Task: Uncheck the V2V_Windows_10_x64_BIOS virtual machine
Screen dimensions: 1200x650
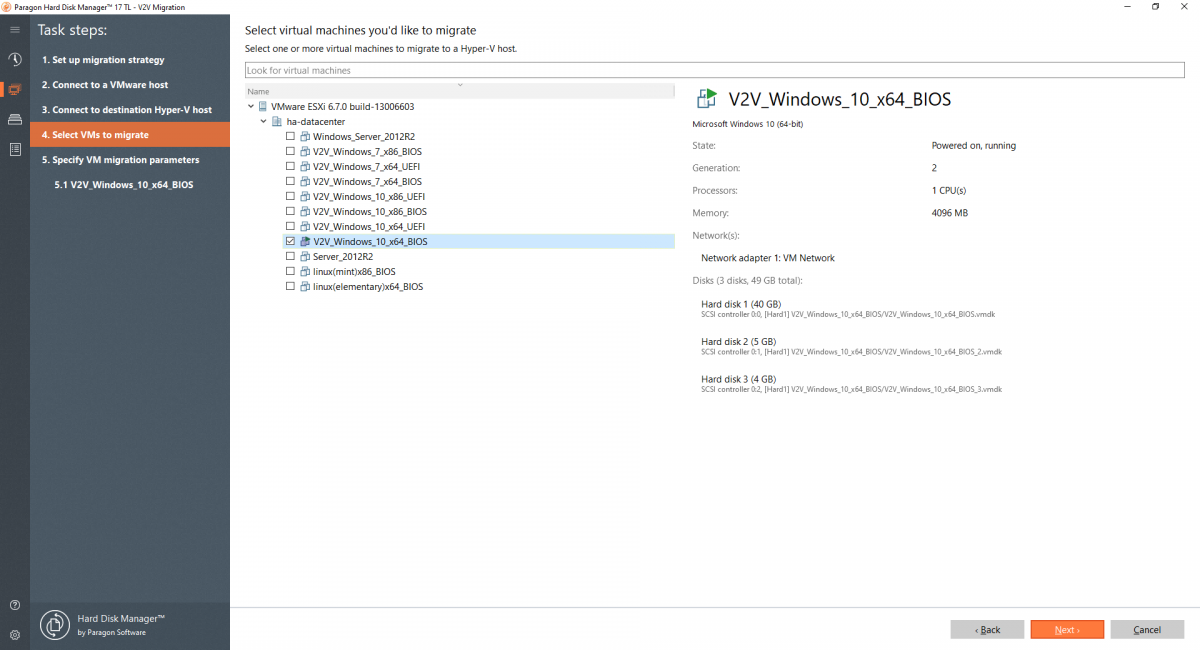Action: 290,241
